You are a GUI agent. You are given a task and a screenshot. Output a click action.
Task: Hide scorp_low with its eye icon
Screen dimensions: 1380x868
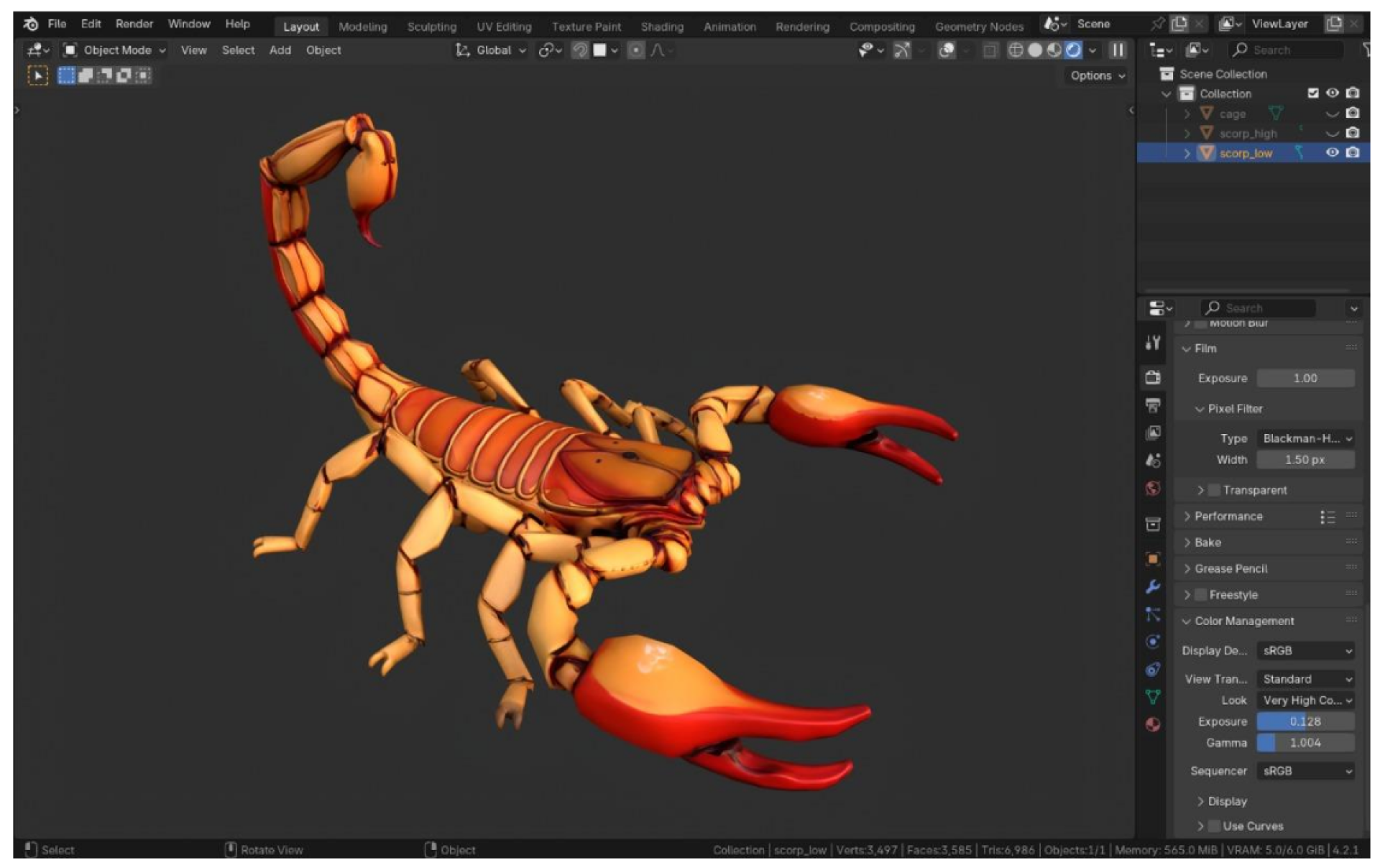point(1331,152)
